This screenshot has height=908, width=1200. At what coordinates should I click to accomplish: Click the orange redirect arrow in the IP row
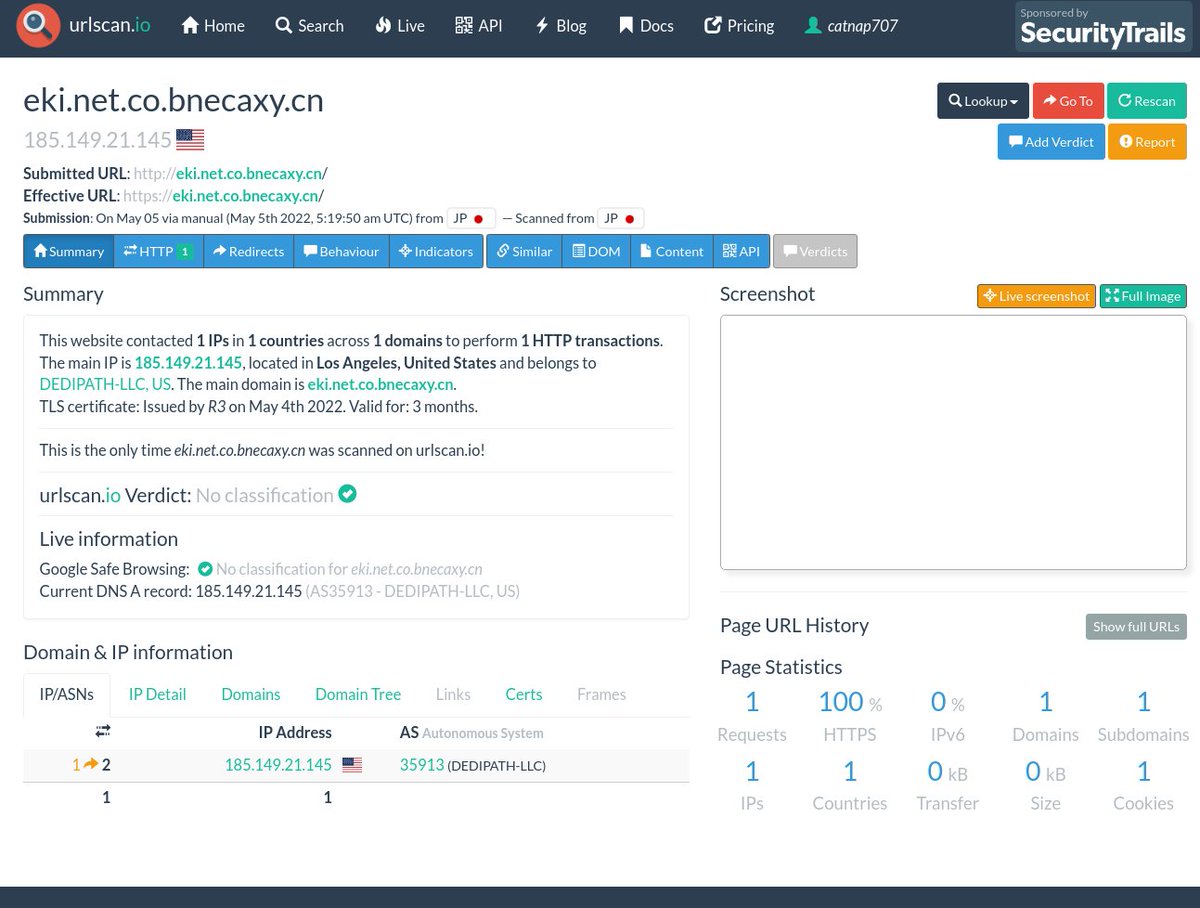(x=90, y=765)
